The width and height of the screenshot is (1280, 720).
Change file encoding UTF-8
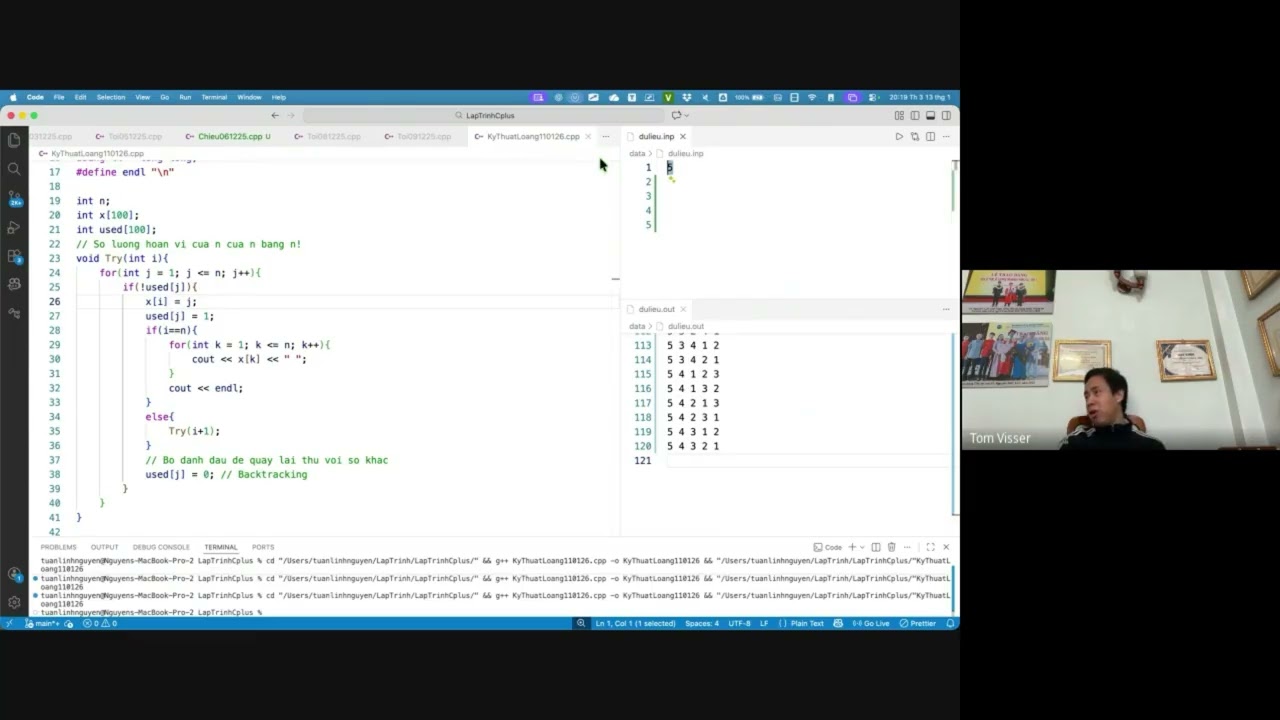739,623
